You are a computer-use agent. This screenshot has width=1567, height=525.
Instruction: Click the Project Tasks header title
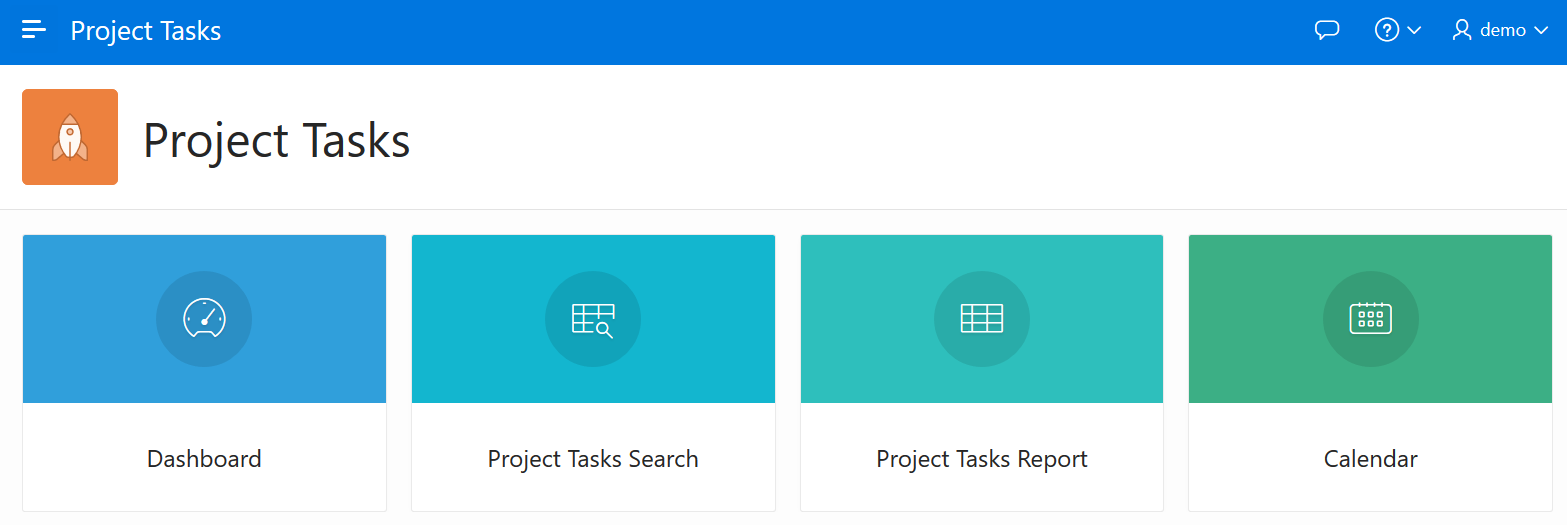pyautogui.click(x=146, y=31)
